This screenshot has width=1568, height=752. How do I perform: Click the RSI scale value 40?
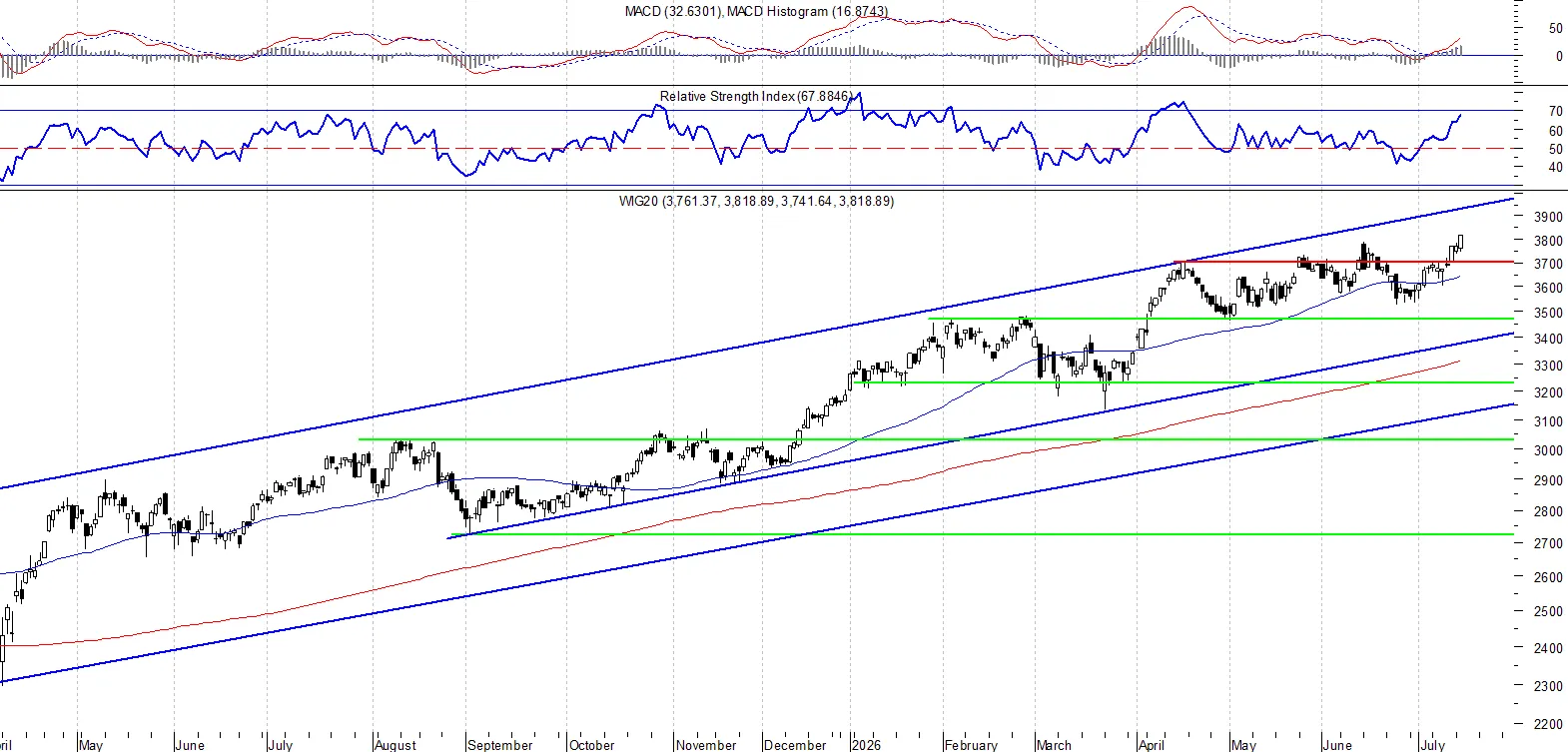(x=1555, y=167)
